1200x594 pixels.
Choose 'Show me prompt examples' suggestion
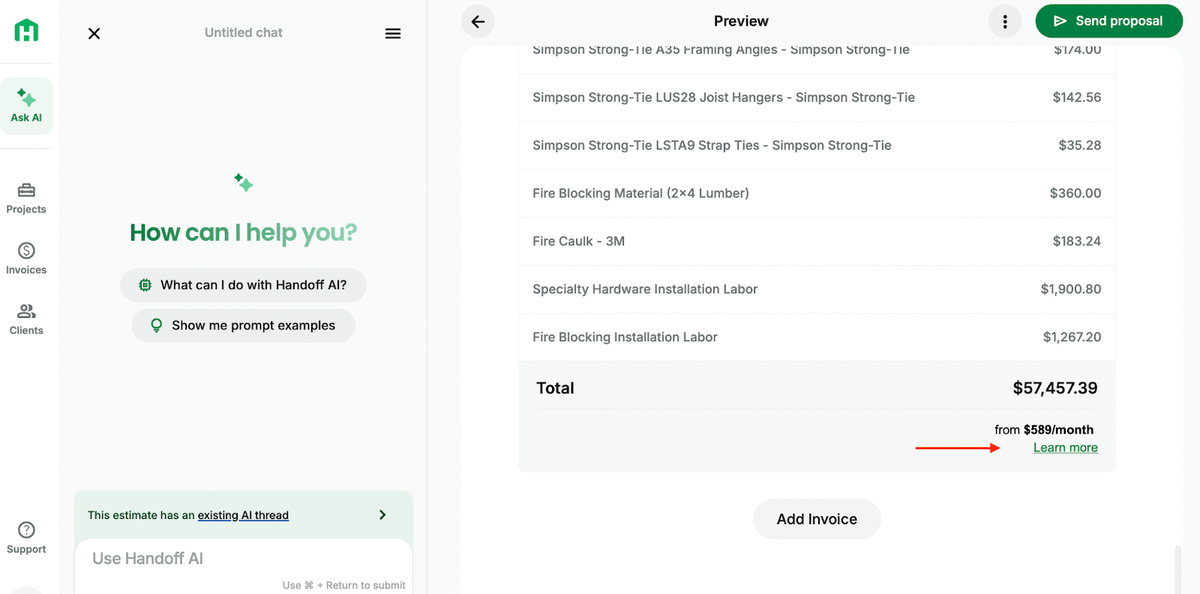243,325
